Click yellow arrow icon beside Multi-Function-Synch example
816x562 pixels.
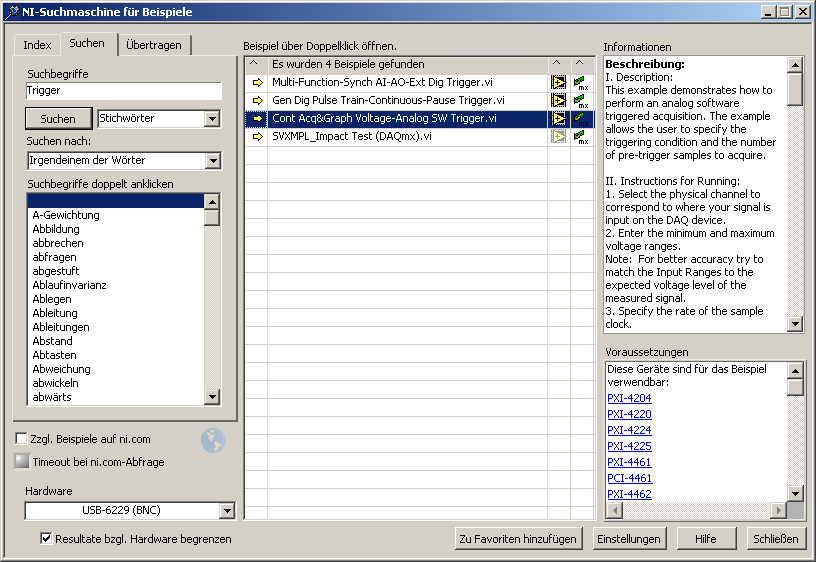[x=258, y=82]
